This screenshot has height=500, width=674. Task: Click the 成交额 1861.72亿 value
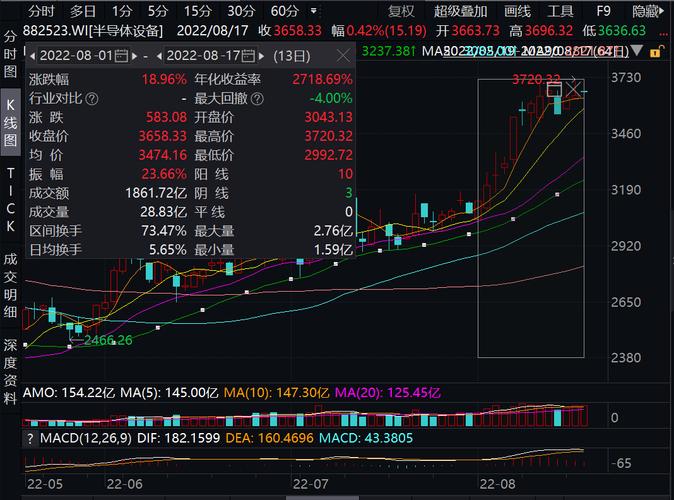tap(156, 193)
